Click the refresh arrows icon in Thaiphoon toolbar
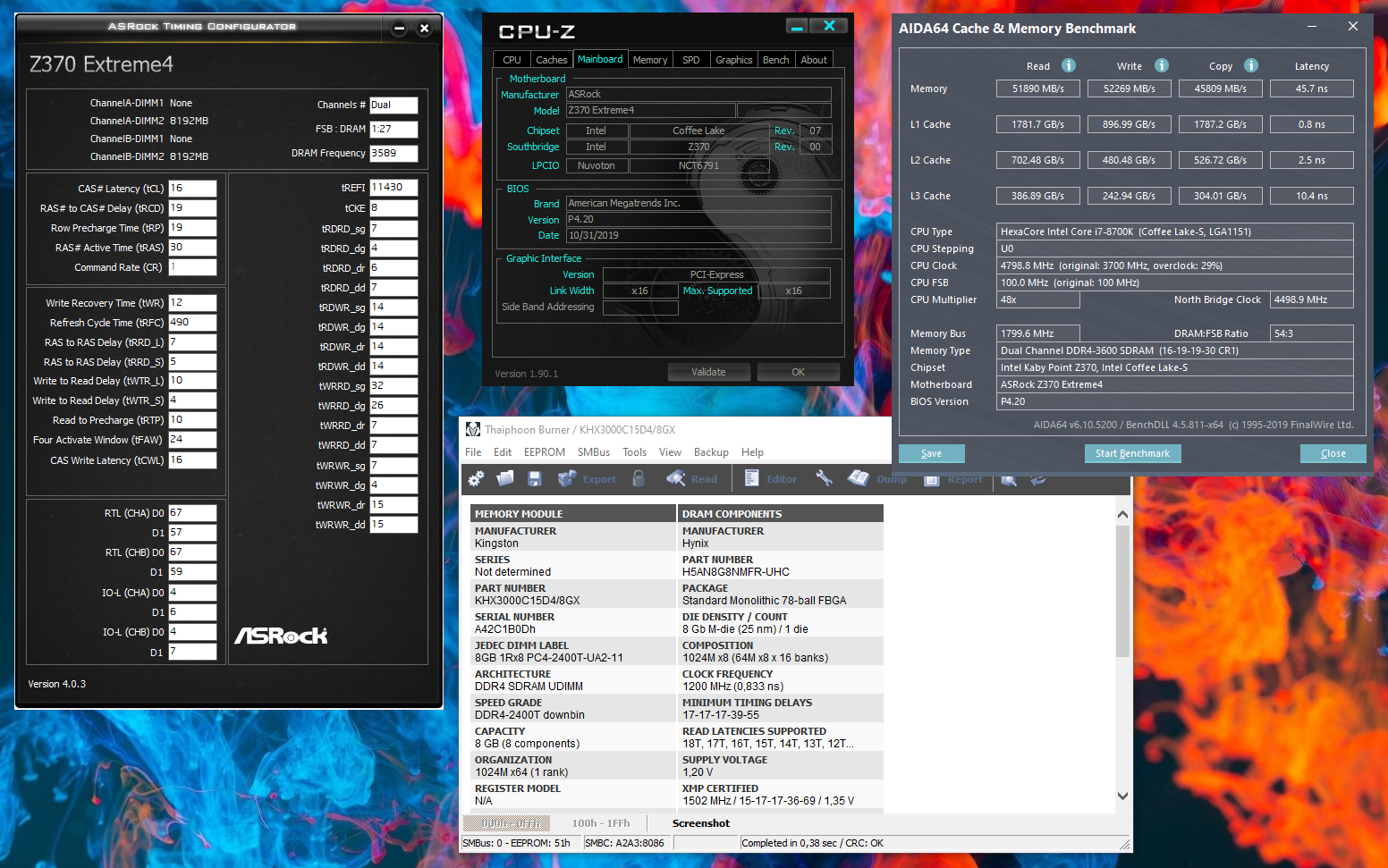1388x868 pixels. pos(1038,479)
